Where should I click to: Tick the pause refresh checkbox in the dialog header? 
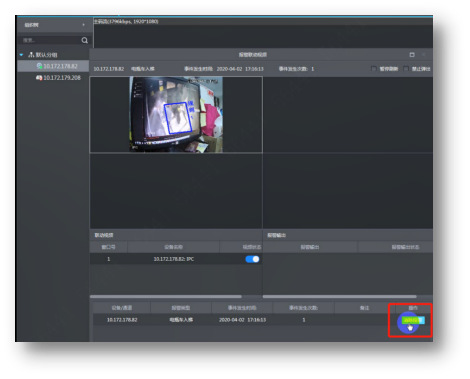(374, 69)
